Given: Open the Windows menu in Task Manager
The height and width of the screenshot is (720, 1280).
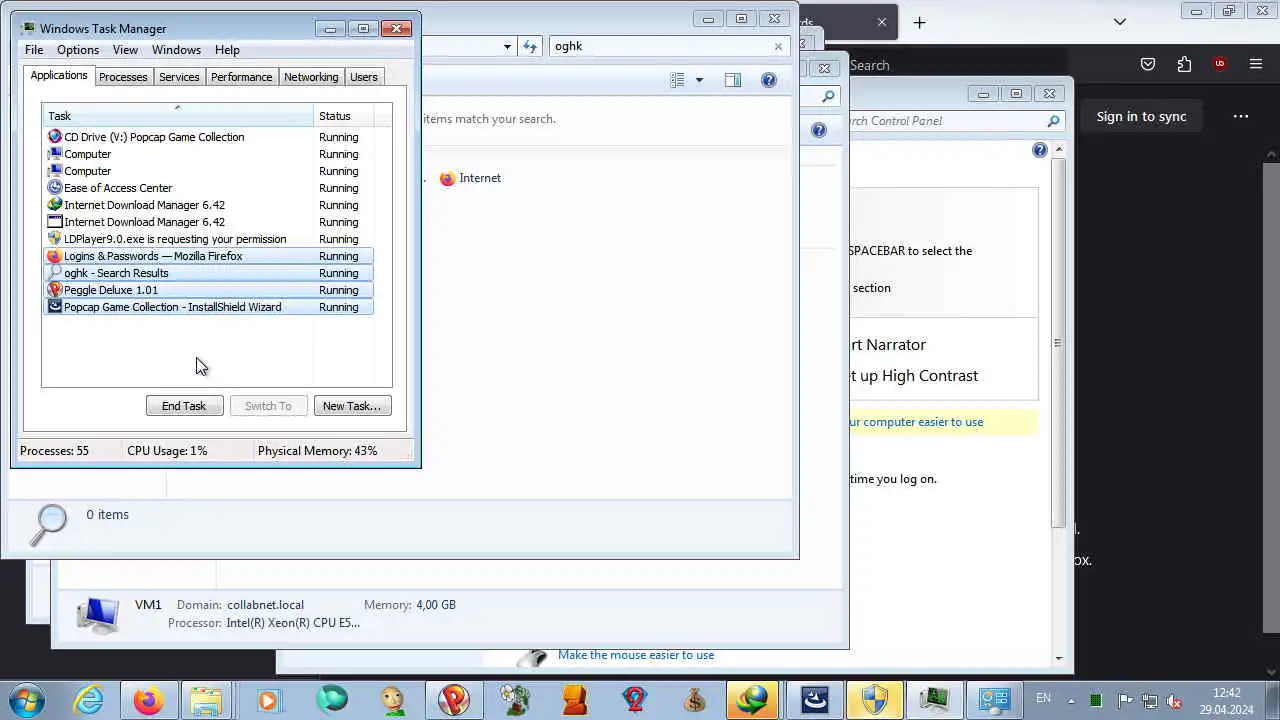Looking at the screenshot, I should point(176,50).
